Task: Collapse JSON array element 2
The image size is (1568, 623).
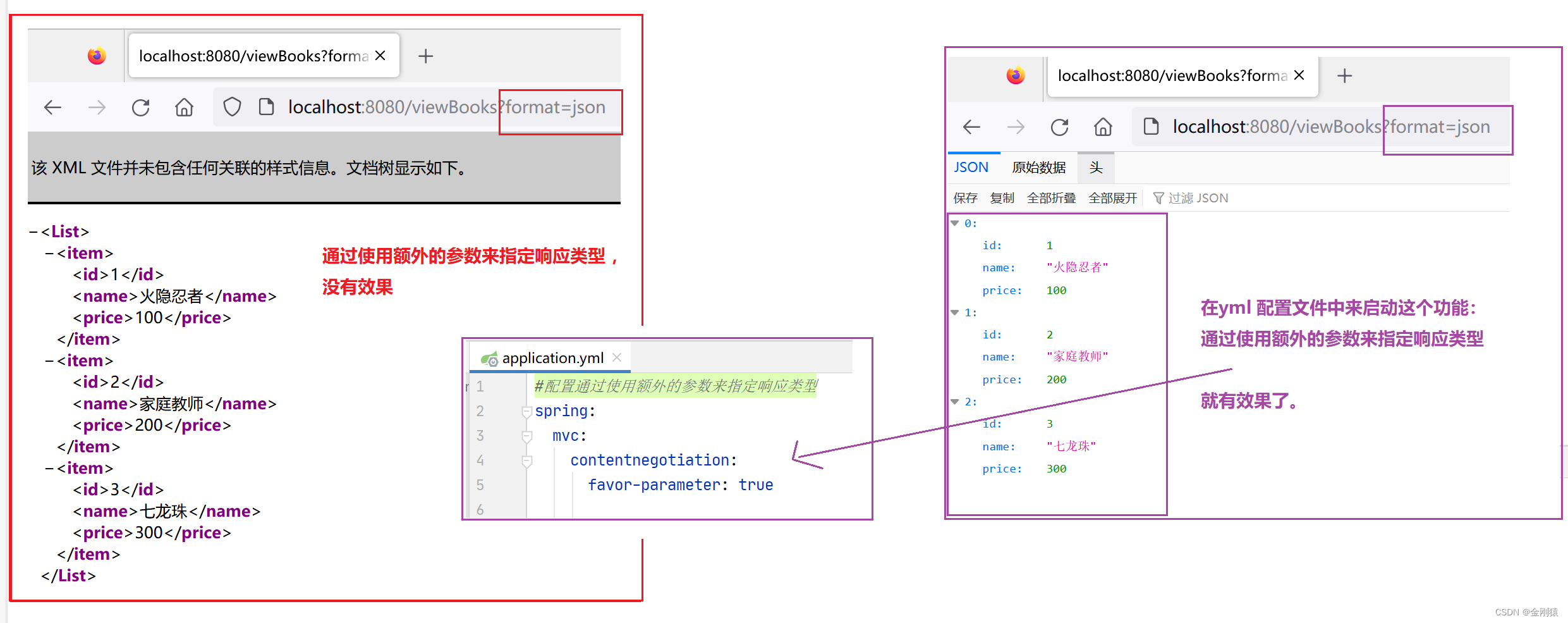Action: [x=955, y=402]
